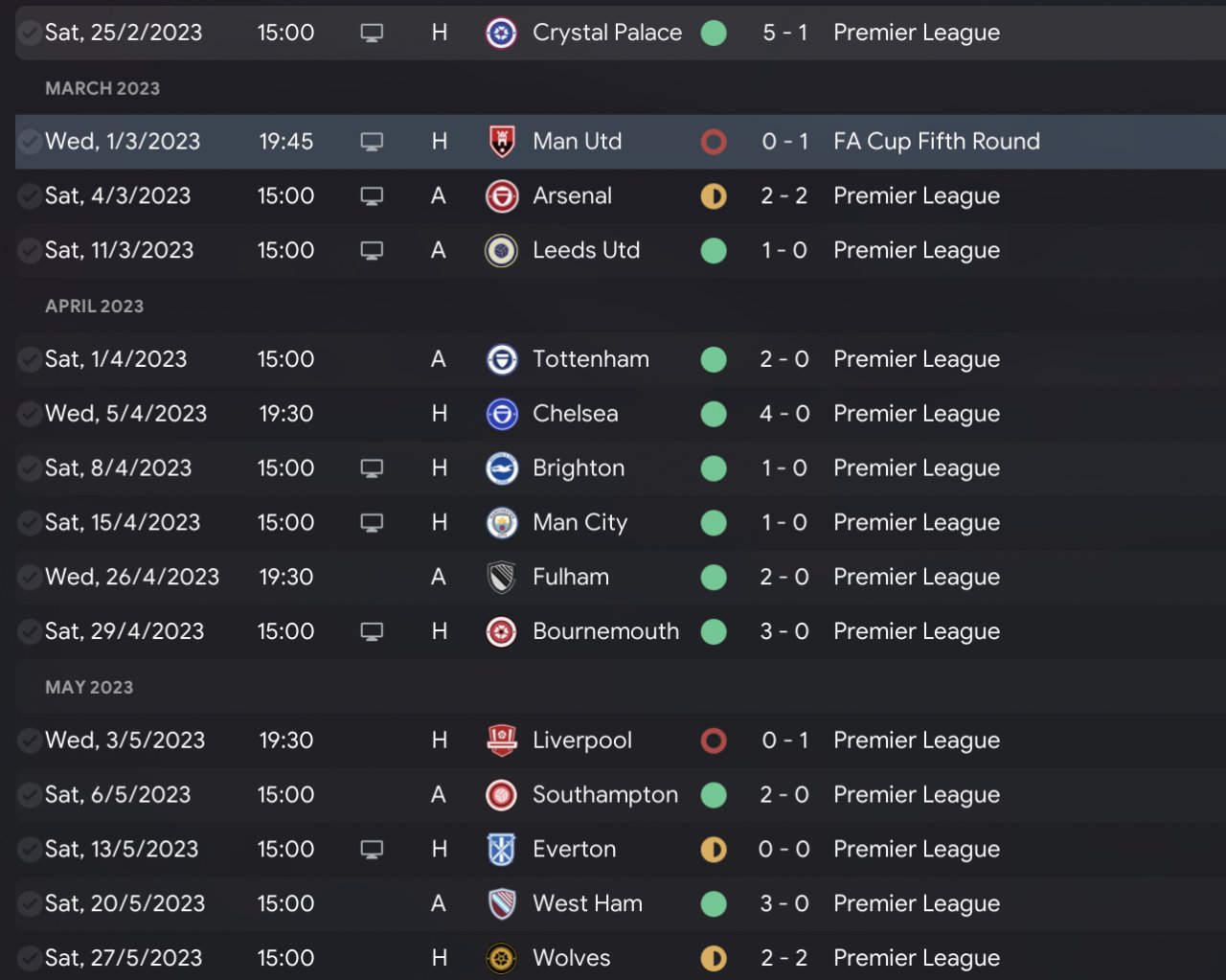Viewport: 1226px width, 980px height.
Task: Click the Crystal Palace club badge
Action: click(x=501, y=33)
